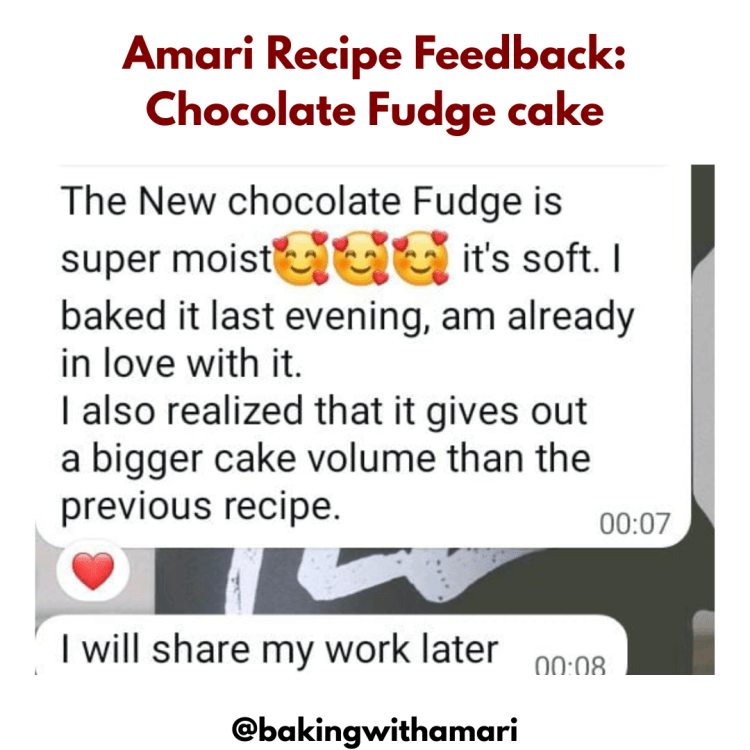
Task: Click the line 'I also realized that it gives out'
Action: (x=324, y=411)
